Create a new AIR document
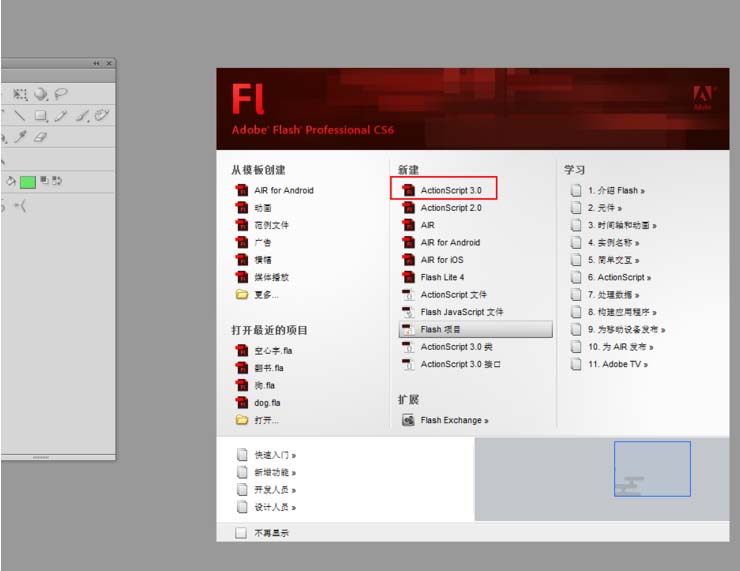 tap(418, 225)
